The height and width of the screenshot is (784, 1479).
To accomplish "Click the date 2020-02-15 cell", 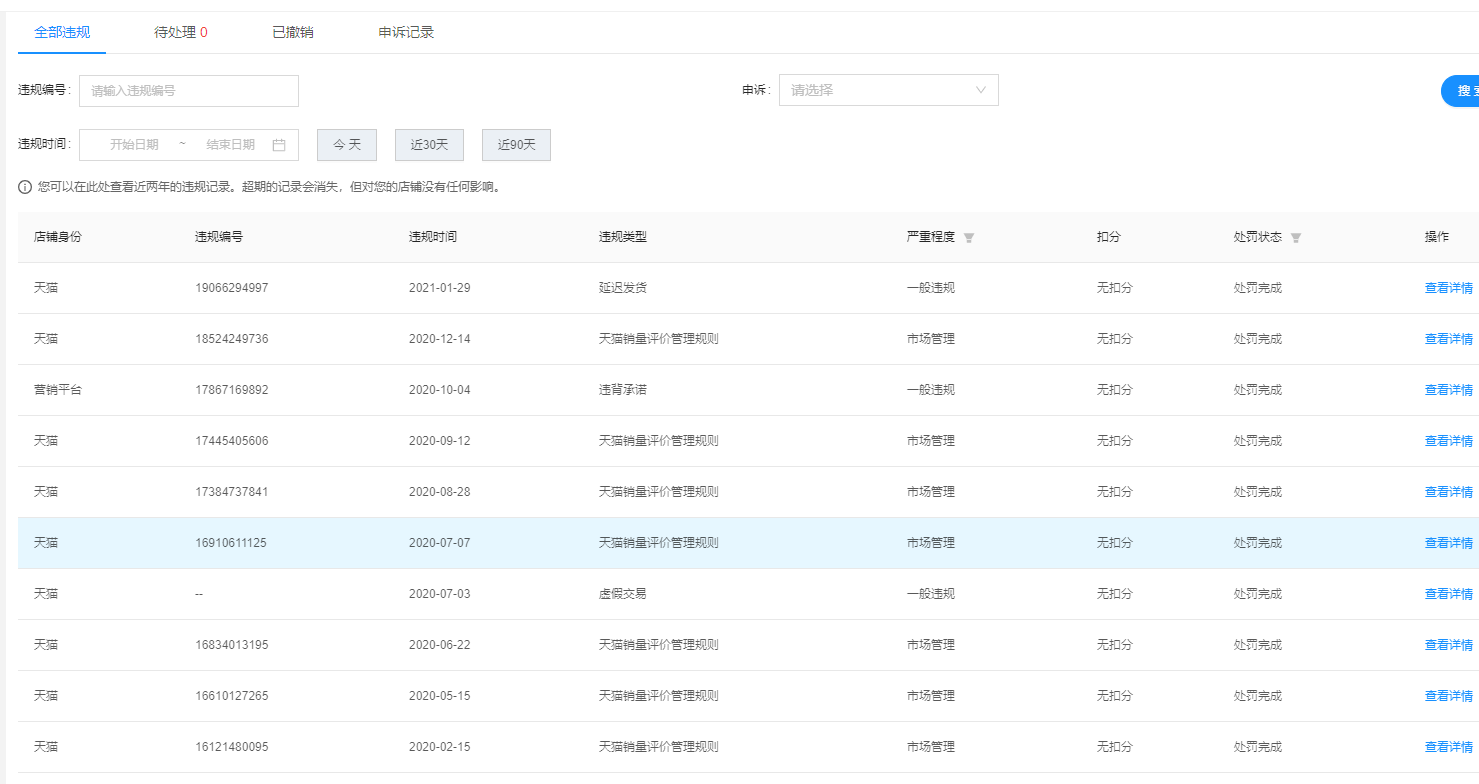I will pyautogui.click(x=440, y=747).
